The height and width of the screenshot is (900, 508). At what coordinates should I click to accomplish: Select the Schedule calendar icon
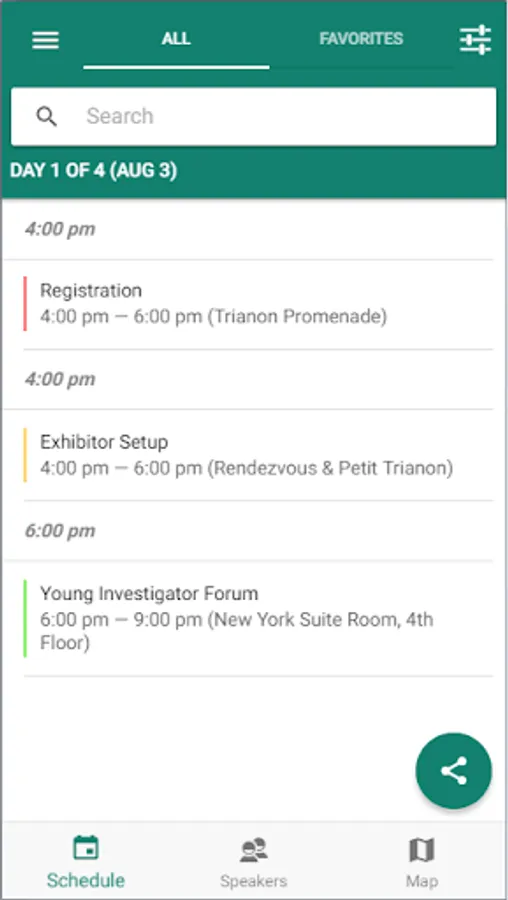tap(86, 848)
